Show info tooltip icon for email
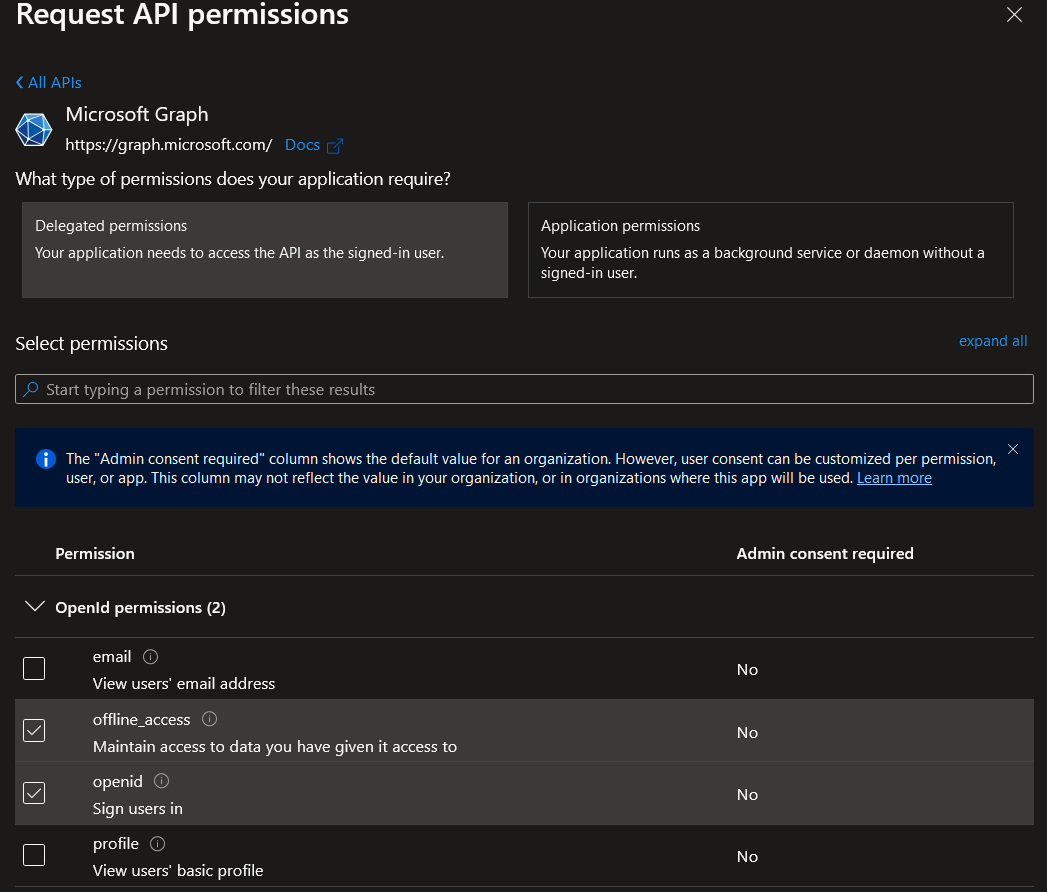The width and height of the screenshot is (1047, 892). coord(150,657)
